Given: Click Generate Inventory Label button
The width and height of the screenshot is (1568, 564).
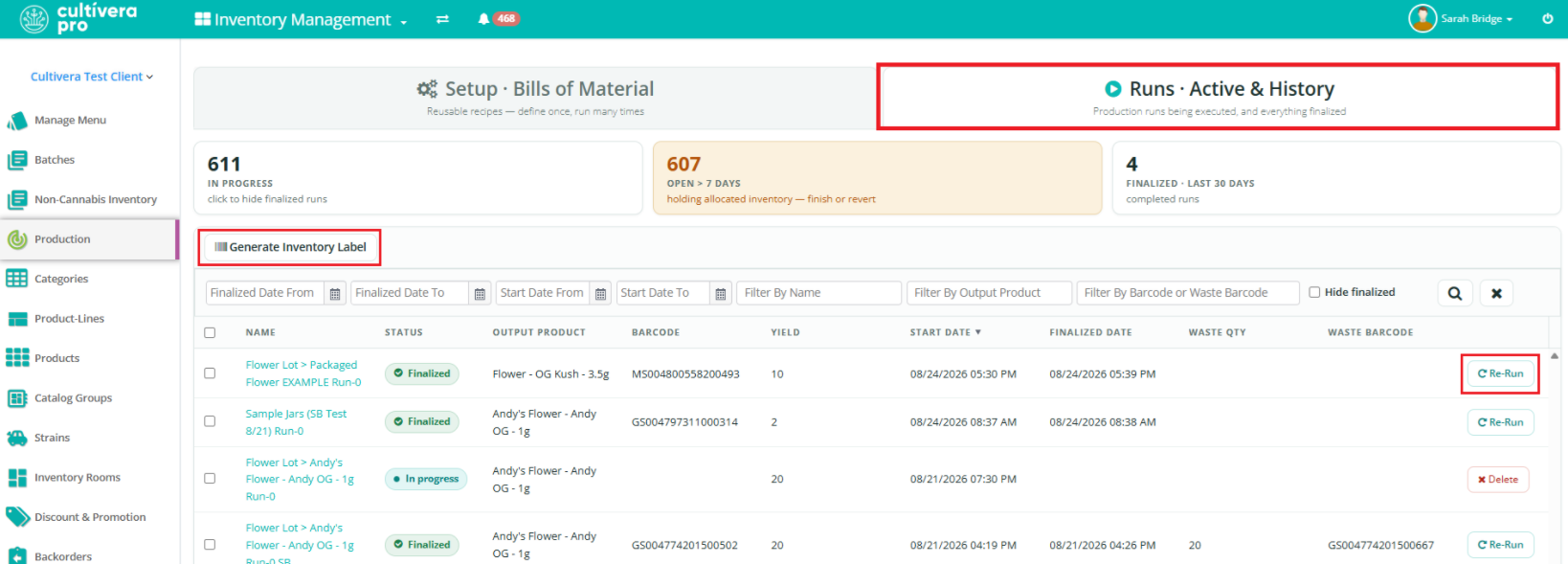Looking at the screenshot, I should point(290,247).
